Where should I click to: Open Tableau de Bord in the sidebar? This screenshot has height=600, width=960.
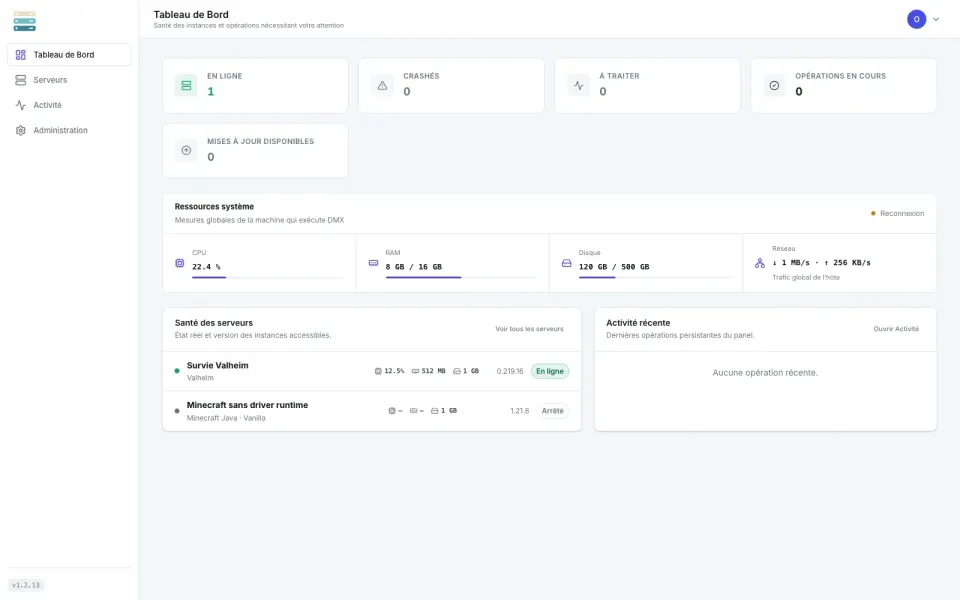coord(69,54)
